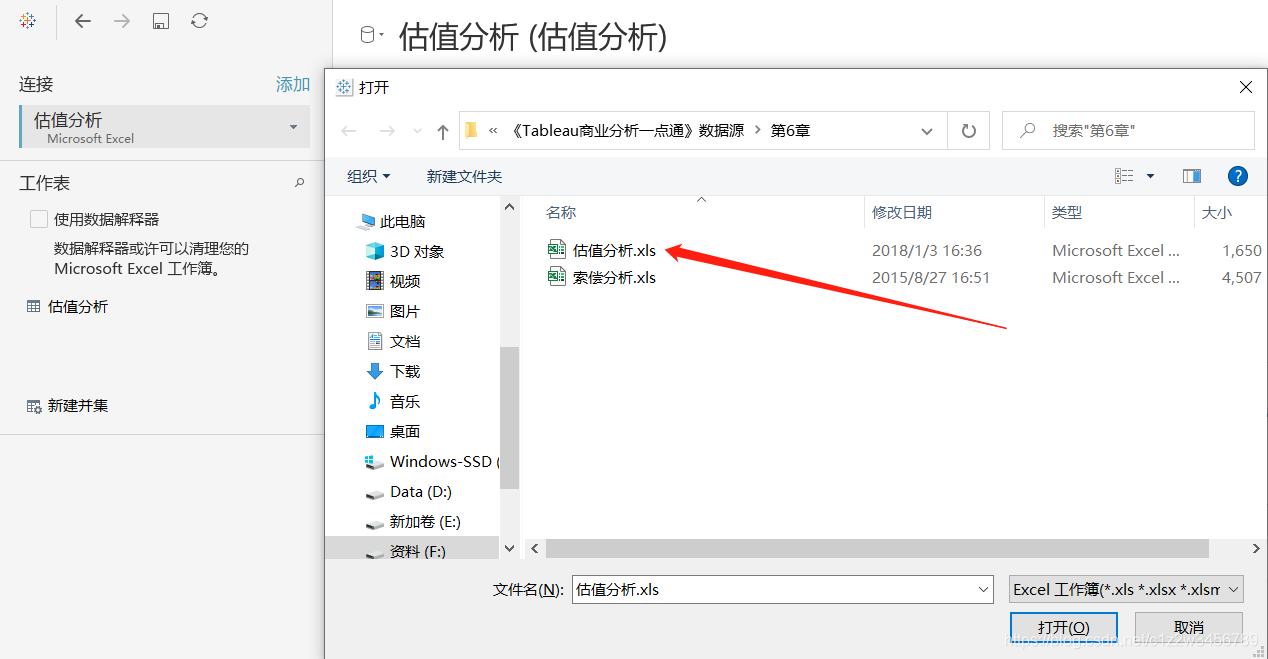Select 新加卷 (E:) drive
Image resolution: width=1268 pixels, height=659 pixels.
pos(413,521)
